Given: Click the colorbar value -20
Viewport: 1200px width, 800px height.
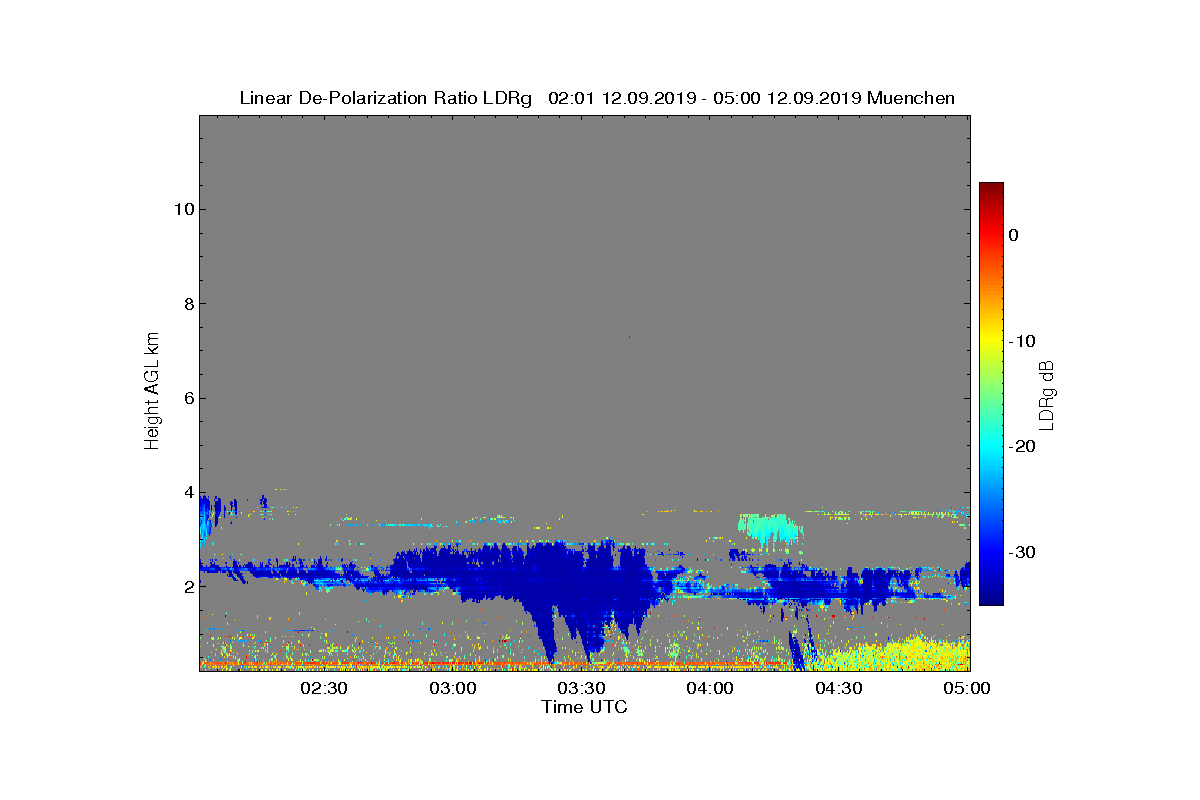Looking at the screenshot, I should 1021,446.
